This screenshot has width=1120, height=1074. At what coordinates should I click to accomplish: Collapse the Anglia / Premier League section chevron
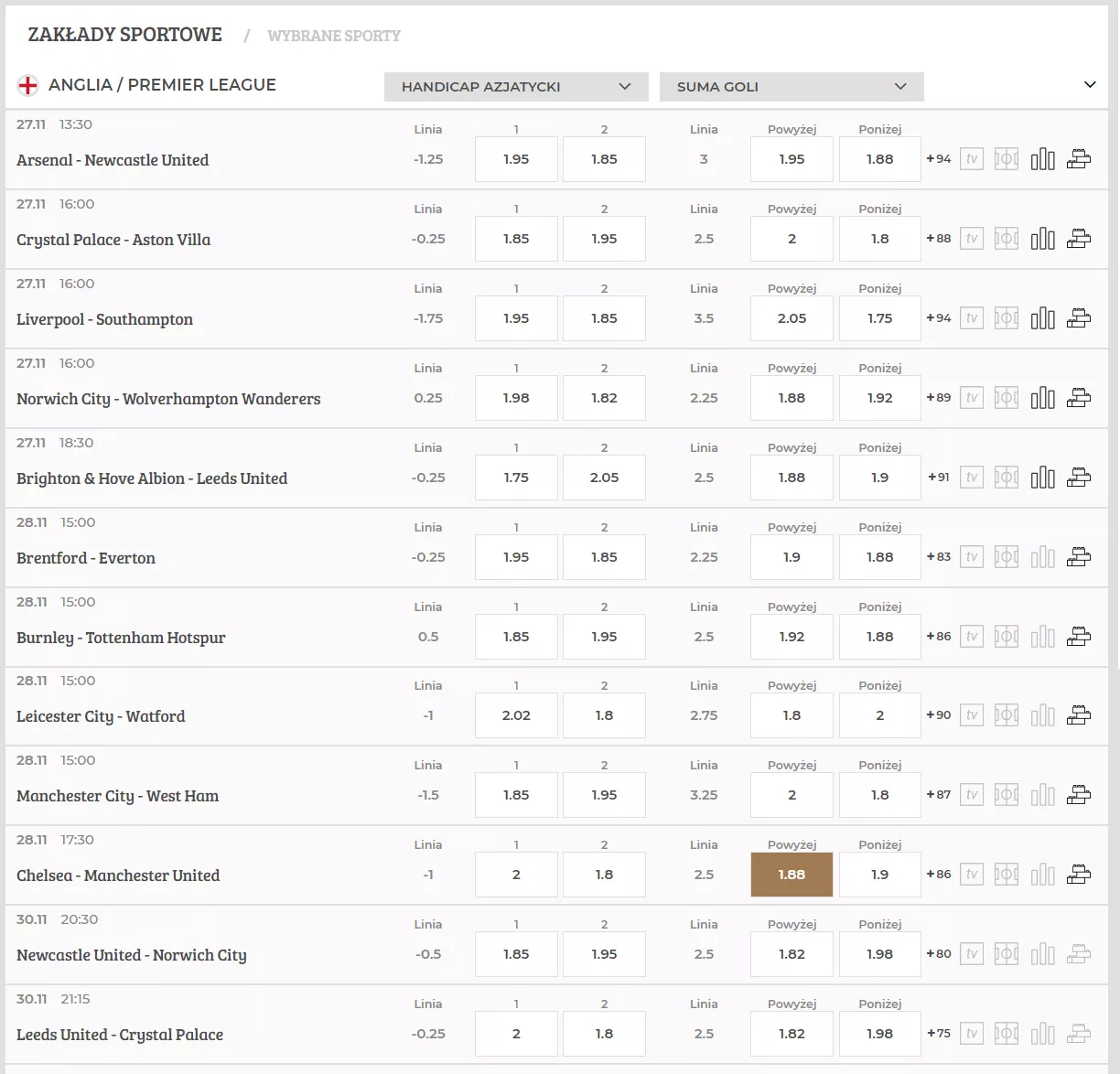point(1090,85)
